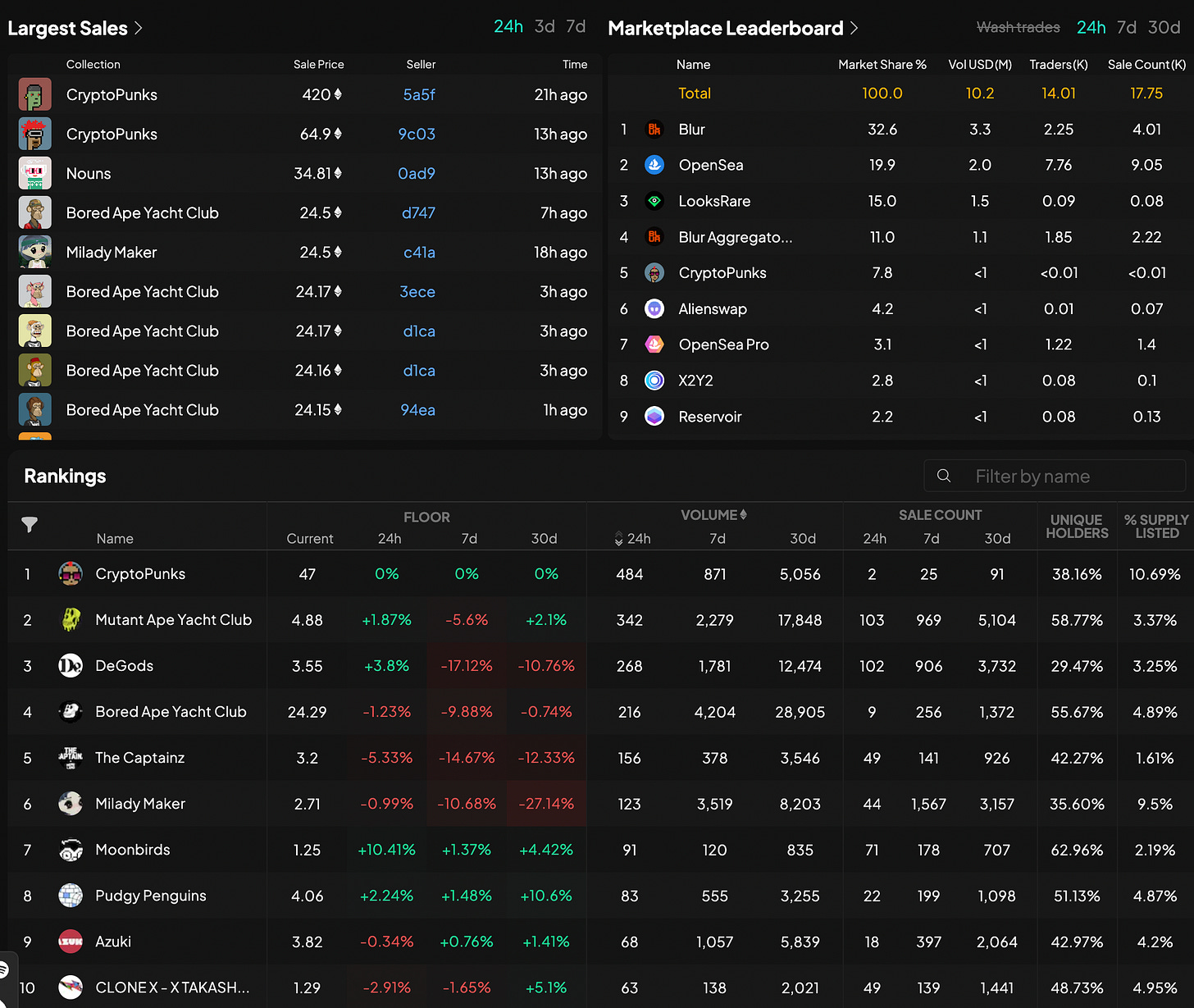Screen dimensions: 1194x1008
Task: Click Milady Maker -27.14% 30d floor
Action: click(546, 804)
